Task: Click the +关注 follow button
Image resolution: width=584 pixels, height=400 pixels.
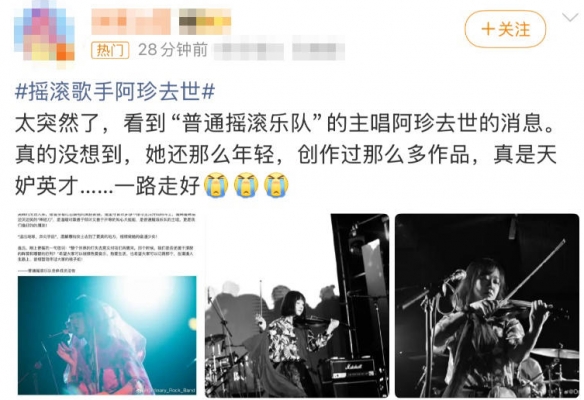Action: point(505,29)
